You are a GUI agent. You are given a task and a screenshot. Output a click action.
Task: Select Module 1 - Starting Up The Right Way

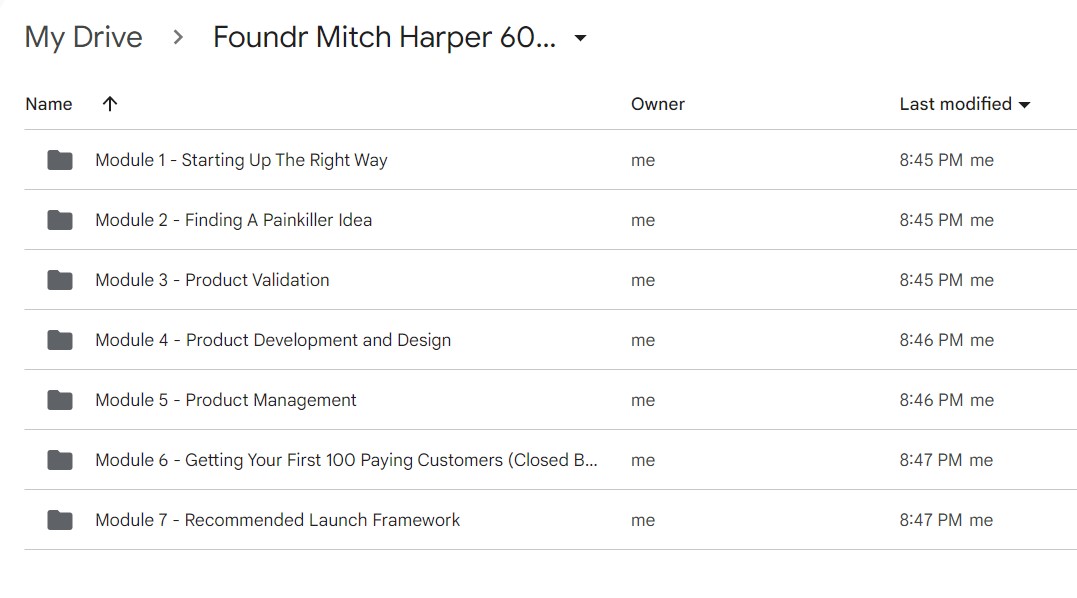pyautogui.click(x=241, y=160)
